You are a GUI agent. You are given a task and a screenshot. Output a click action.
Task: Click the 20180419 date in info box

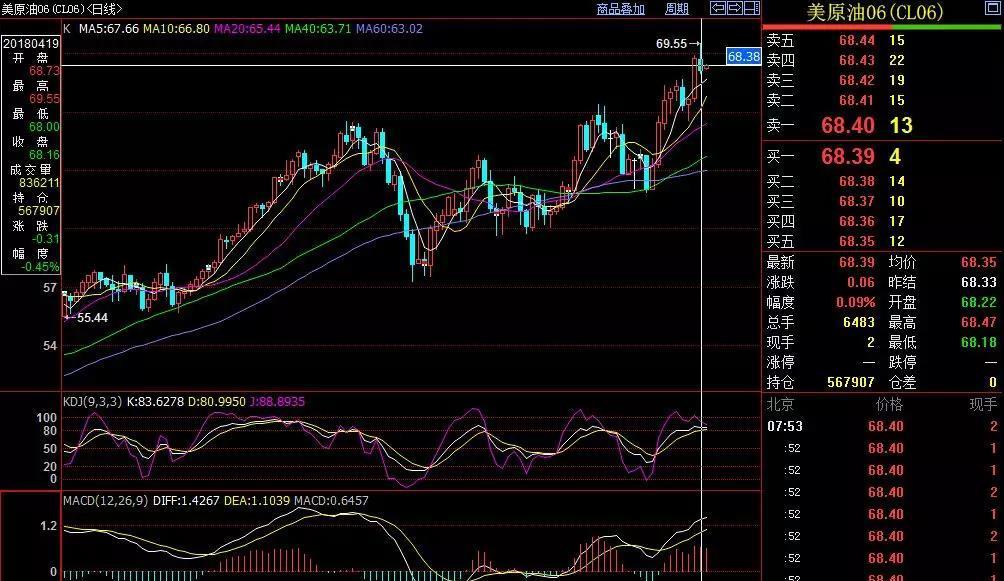[x=31, y=44]
